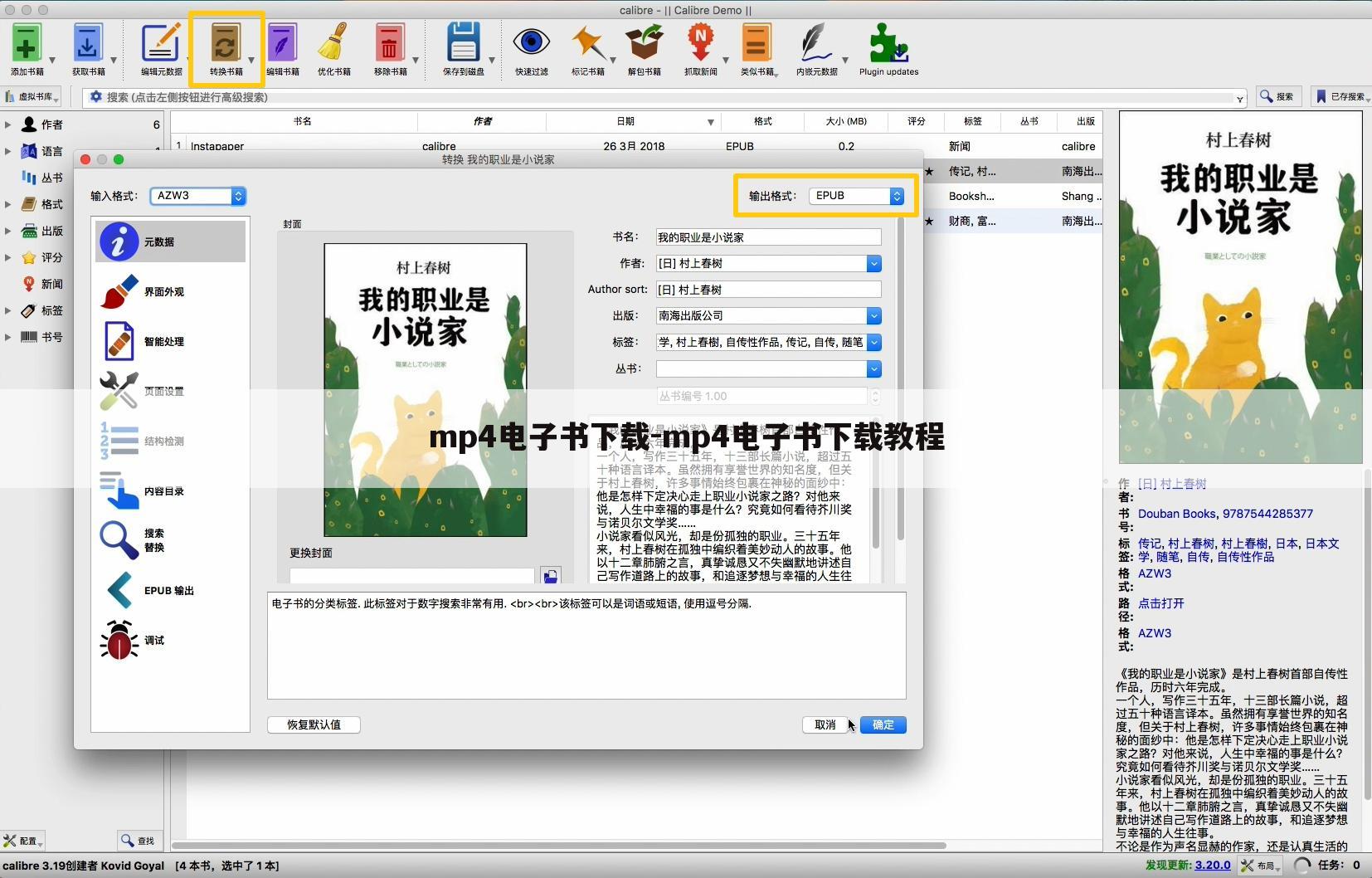Click the change cover path field
This screenshot has width=1372, height=878.
click(412, 575)
